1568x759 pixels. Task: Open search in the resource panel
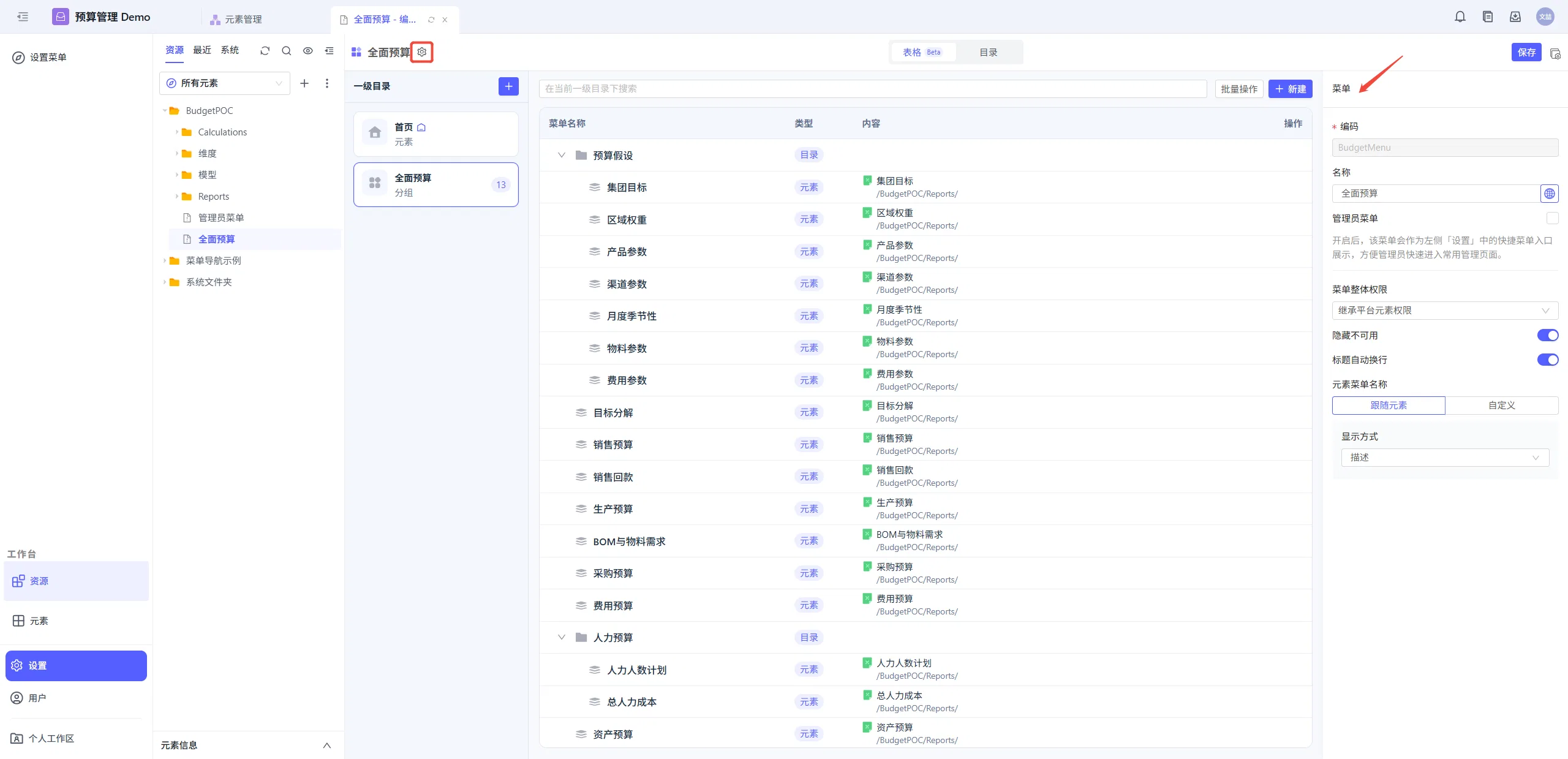click(x=286, y=51)
